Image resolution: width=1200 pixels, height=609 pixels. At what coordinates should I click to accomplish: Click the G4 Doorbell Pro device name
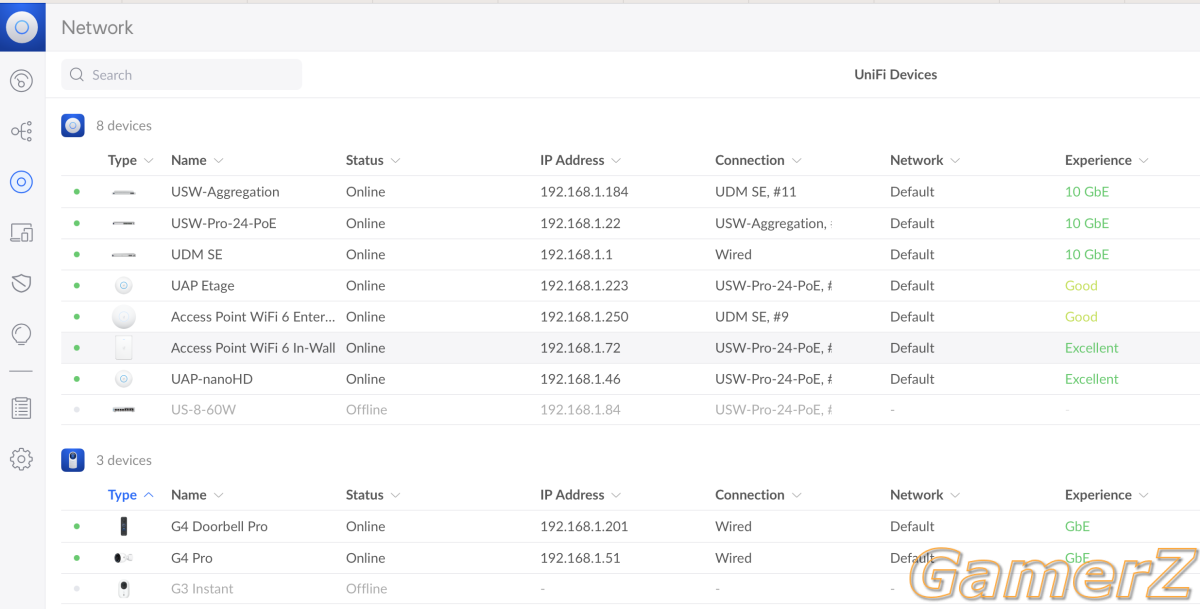pos(219,527)
